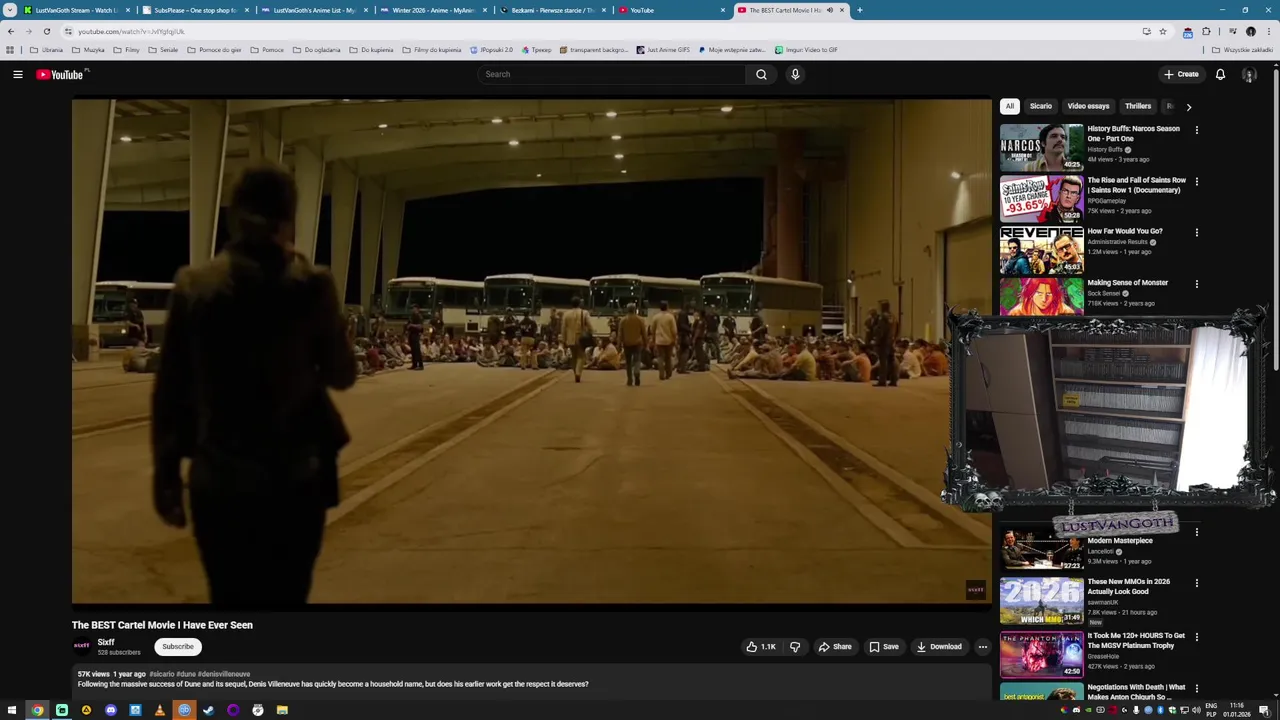Open options for Negotiations With Death video
The width and height of the screenshot is (1280, 720).
click(1196, 689)
